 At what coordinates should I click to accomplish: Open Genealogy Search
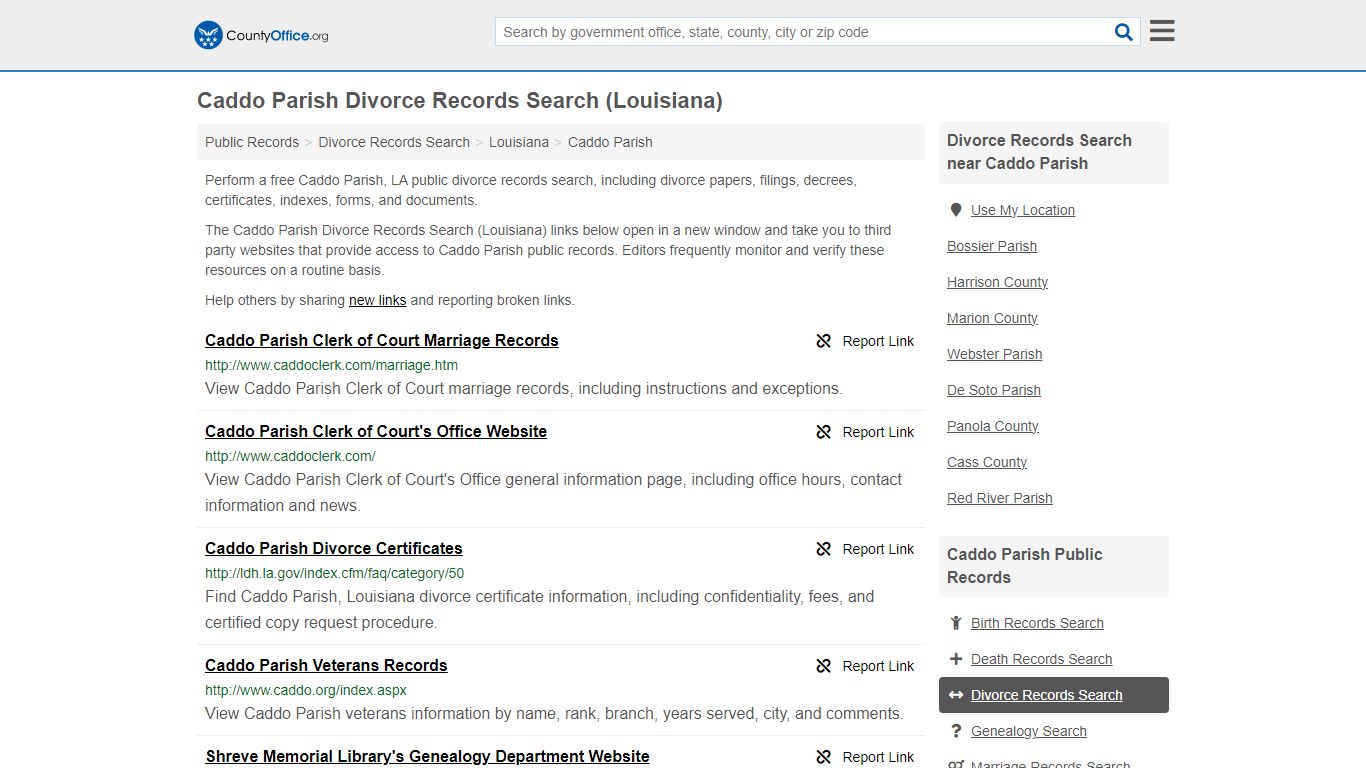(1029, 731)
